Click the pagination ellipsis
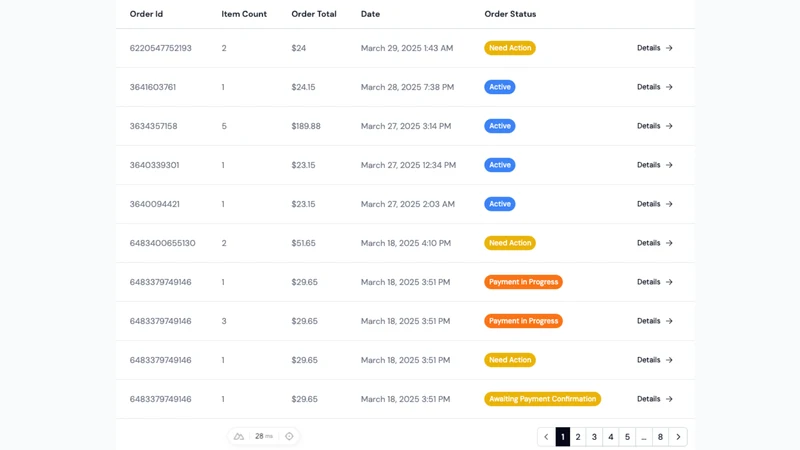 (644, 437)
